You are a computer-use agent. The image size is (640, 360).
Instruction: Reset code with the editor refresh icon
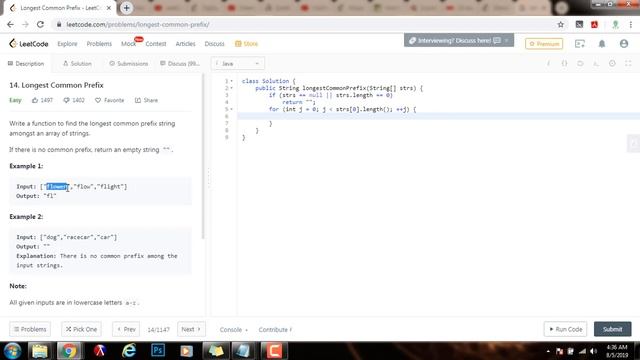pyautogui.click(x=580, y=63)
